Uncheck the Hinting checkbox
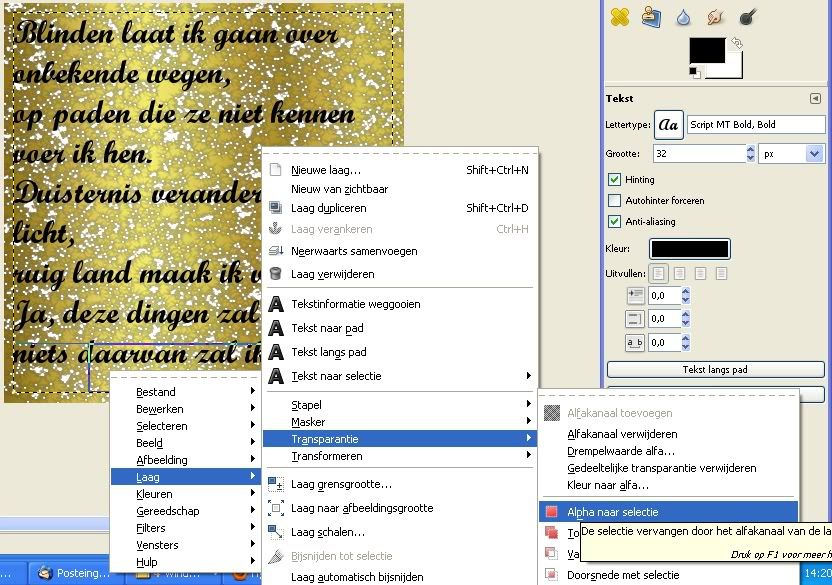The height and width of the screenshot is (585, 832). [x=615, y=180]
